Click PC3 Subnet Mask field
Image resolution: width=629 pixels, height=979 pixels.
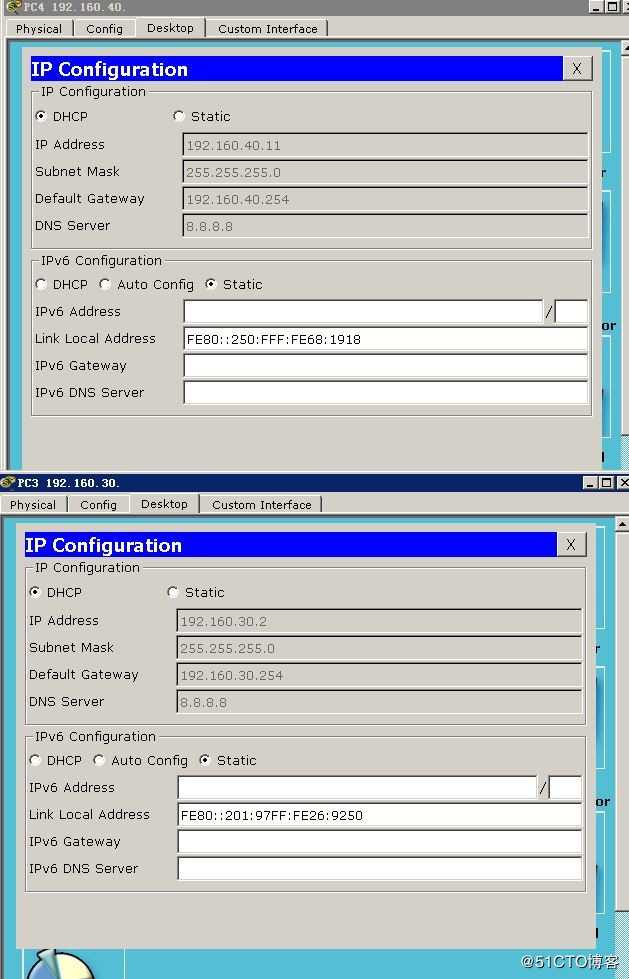click(379, 648)
